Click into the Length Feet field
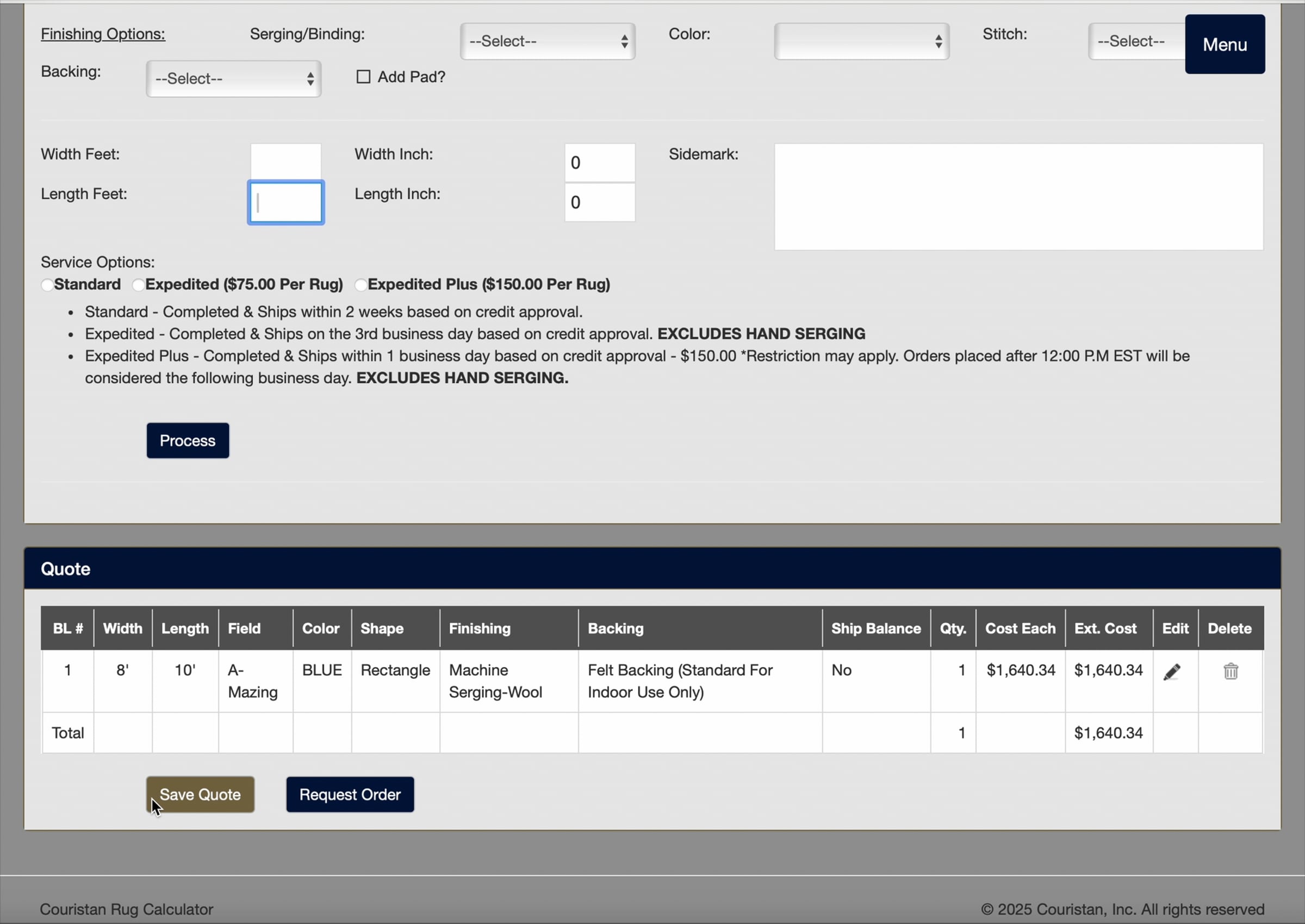This screenshot has width=1305, height=924. click(x=285, y=203)
